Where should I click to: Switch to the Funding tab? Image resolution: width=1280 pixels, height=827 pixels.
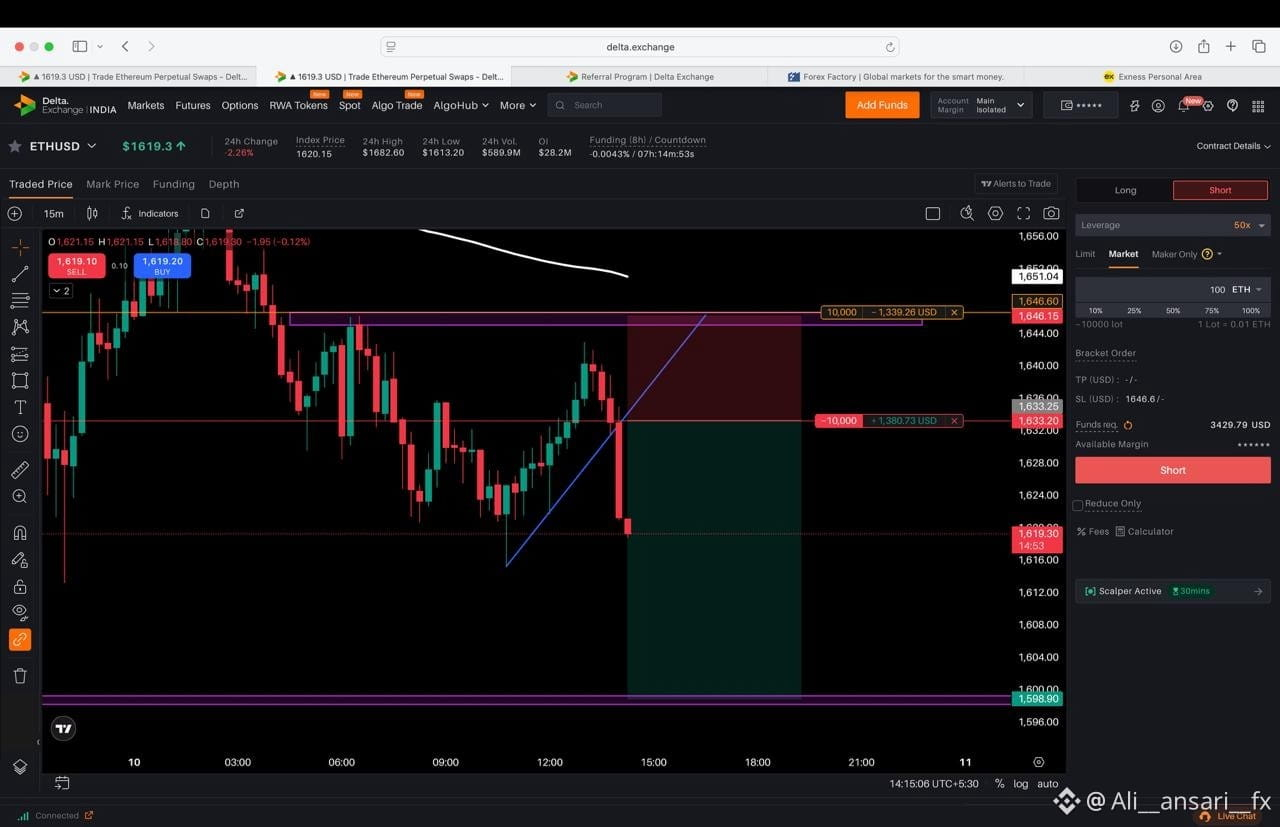[174, 184]
